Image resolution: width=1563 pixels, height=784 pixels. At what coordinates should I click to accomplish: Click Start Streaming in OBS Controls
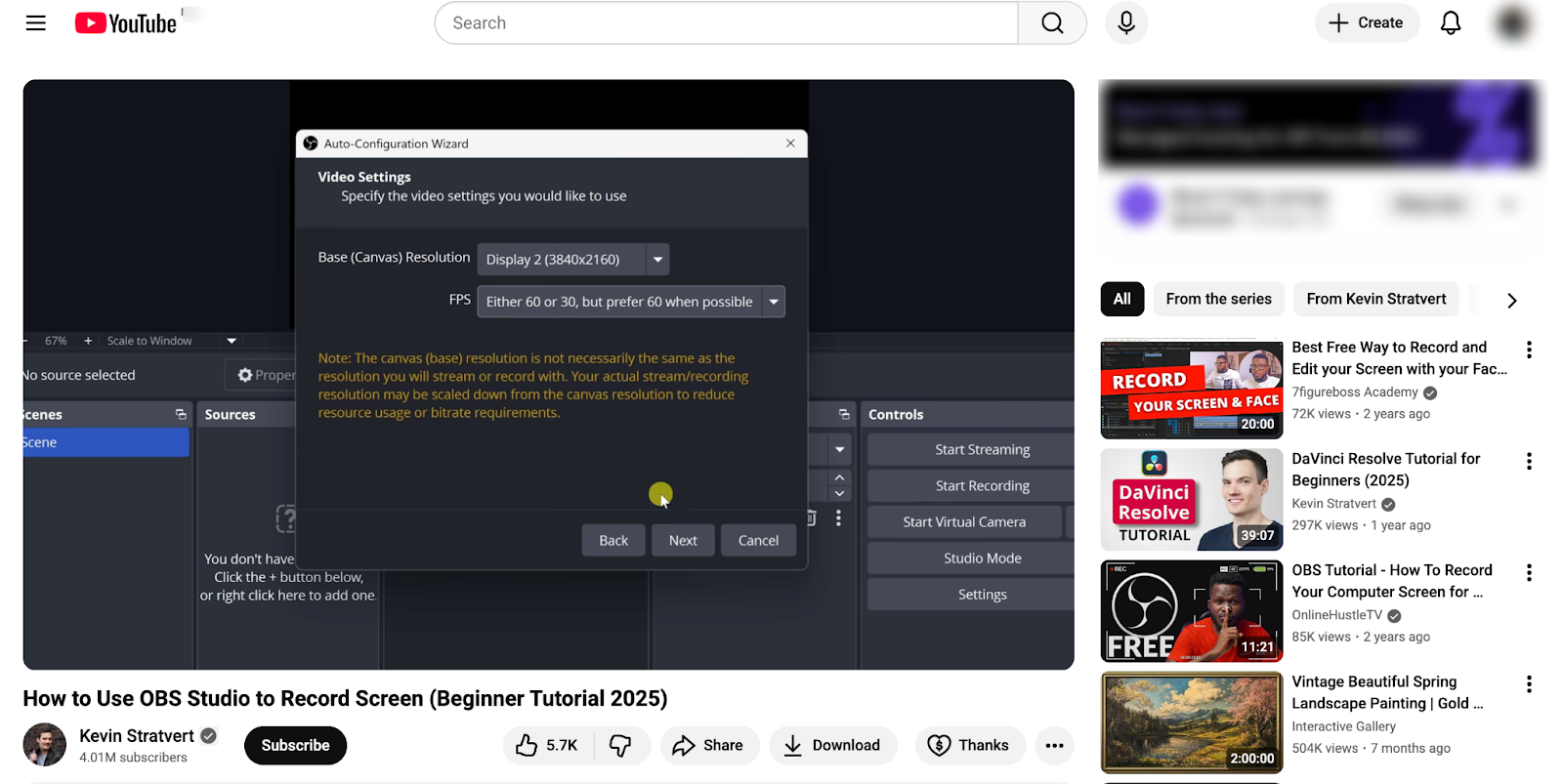(x=970, y=449)
